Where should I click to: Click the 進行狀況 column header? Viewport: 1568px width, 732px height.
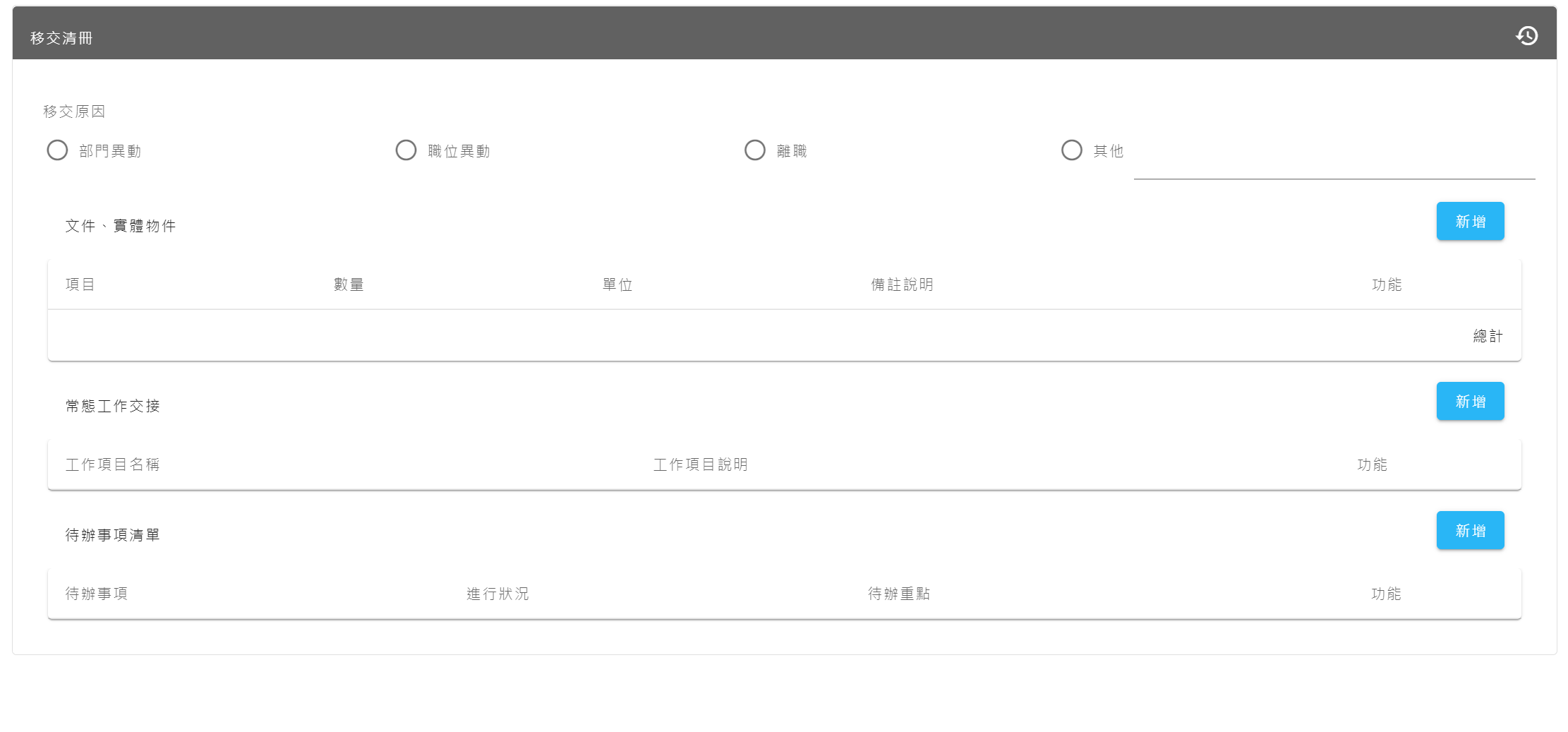pos(497,594)
